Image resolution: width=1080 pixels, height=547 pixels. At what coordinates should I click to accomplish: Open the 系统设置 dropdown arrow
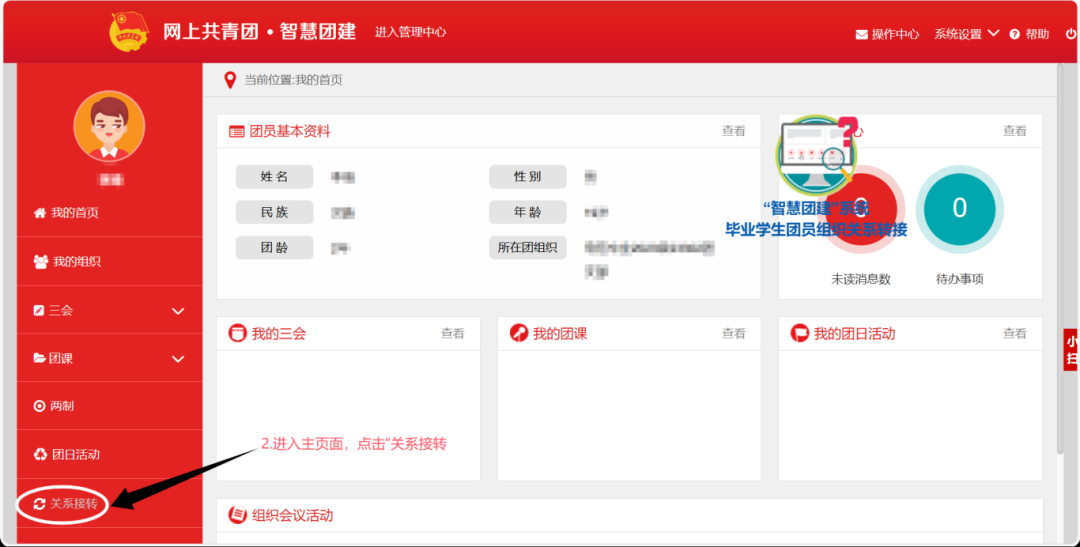tap(993, 33)
